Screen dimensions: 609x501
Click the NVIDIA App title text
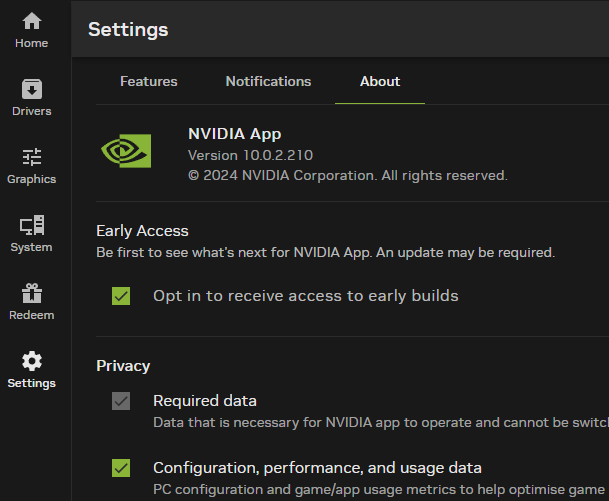tap(235, 134)
